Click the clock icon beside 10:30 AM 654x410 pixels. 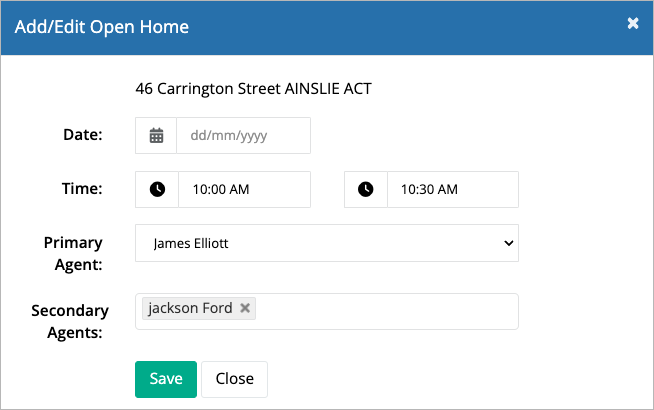(366, 189)
